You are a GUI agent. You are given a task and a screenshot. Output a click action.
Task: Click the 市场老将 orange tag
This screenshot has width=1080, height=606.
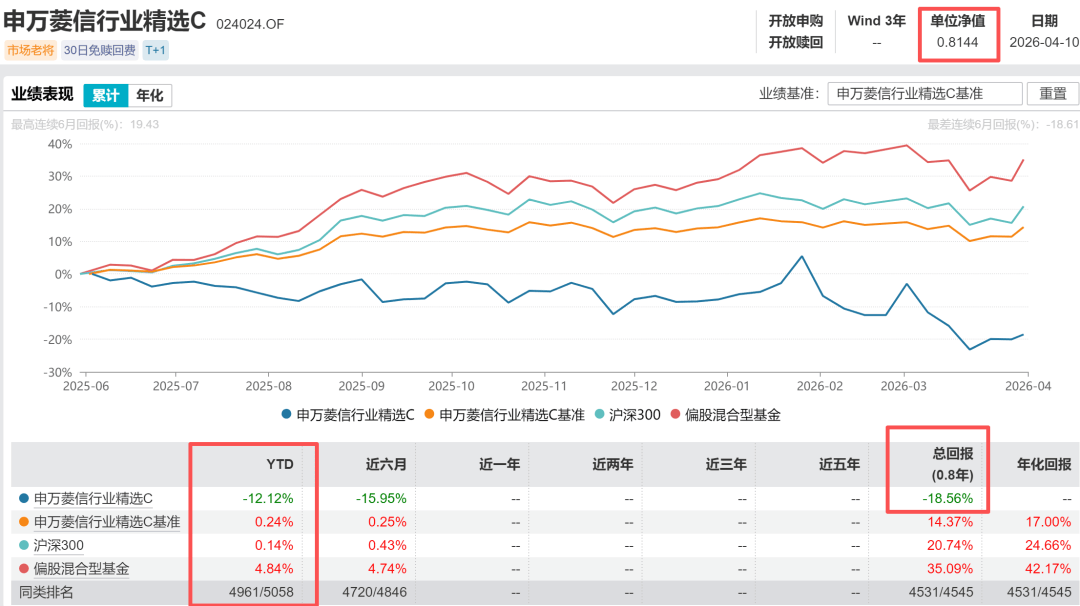tap(31, 50)
